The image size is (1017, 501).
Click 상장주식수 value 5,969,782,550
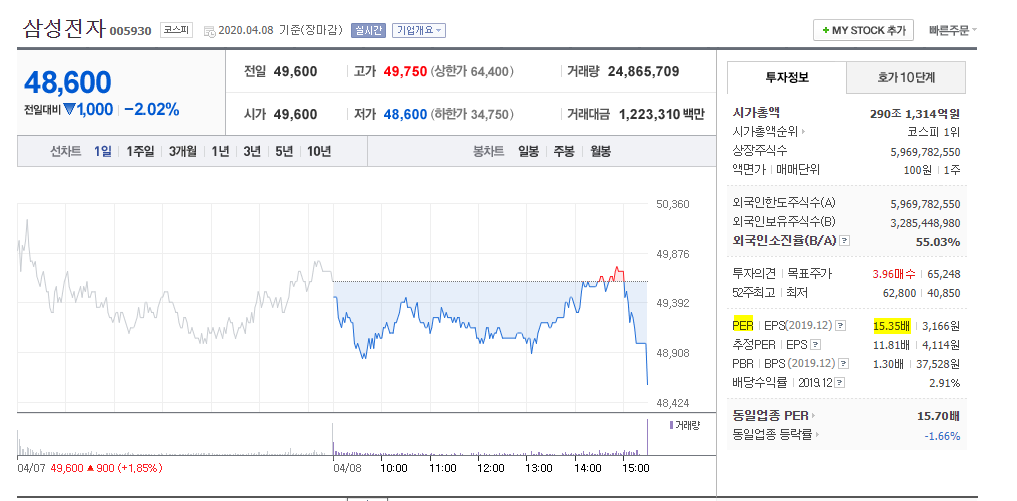coord(926,152)
